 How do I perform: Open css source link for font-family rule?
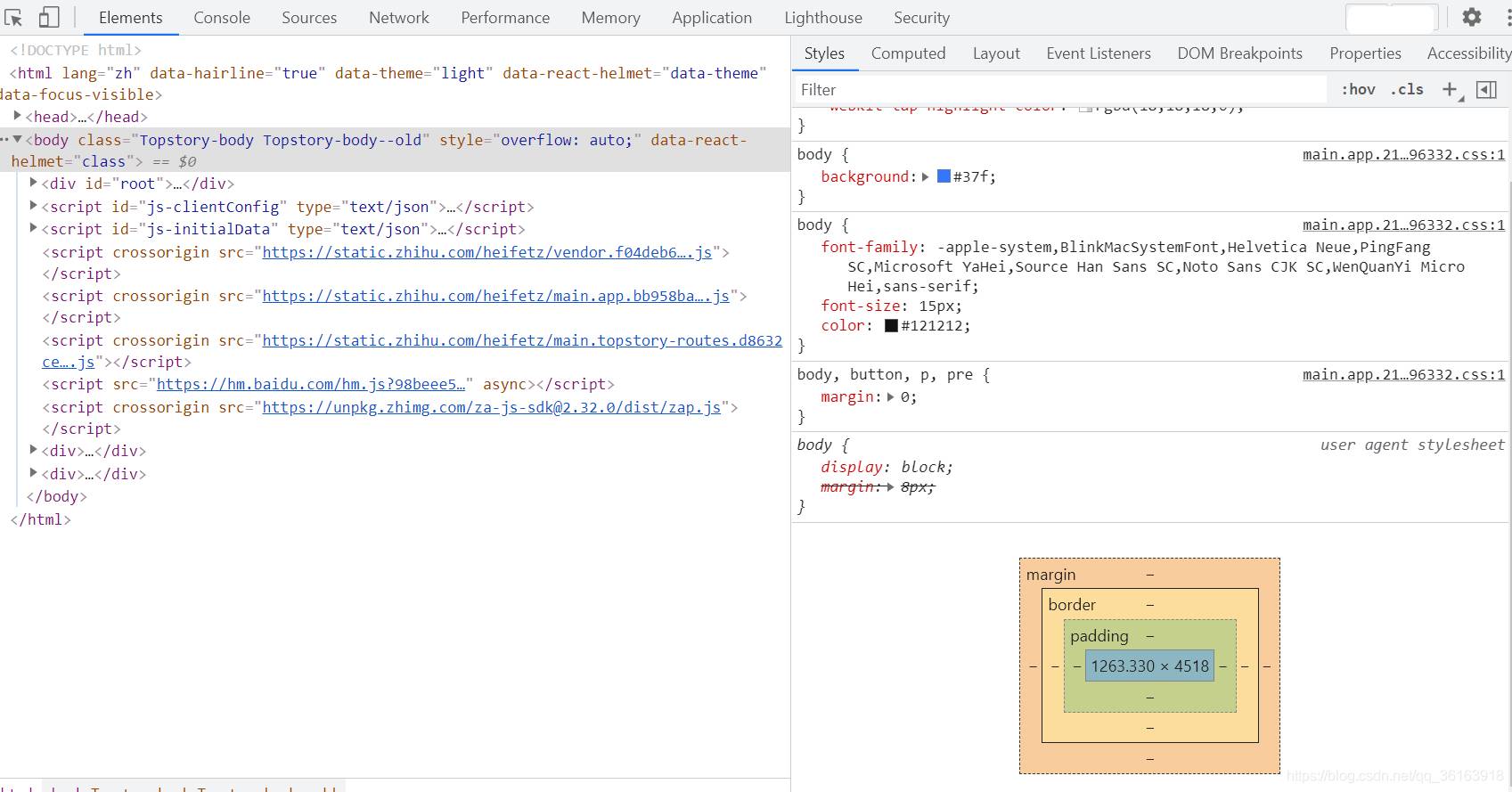click(1403, 225)
